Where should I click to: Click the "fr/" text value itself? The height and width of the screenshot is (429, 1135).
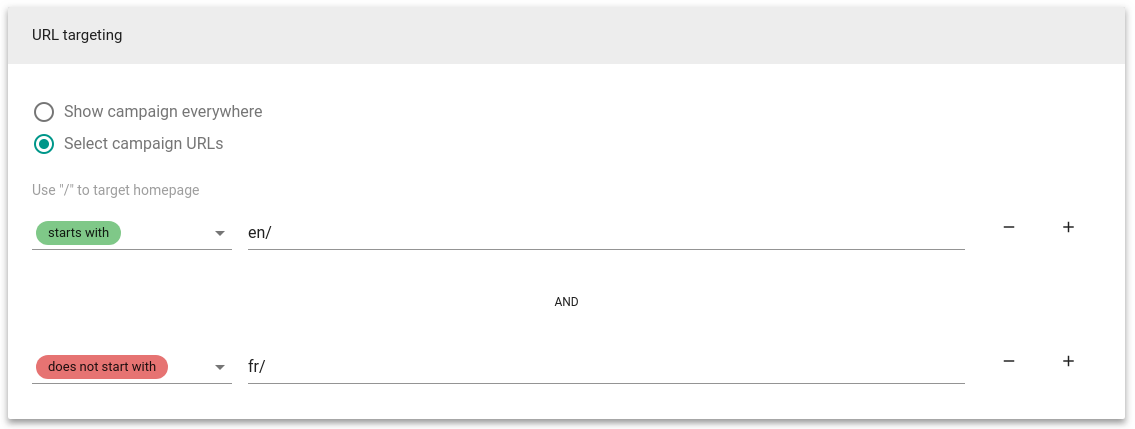(x=257, y=367)
